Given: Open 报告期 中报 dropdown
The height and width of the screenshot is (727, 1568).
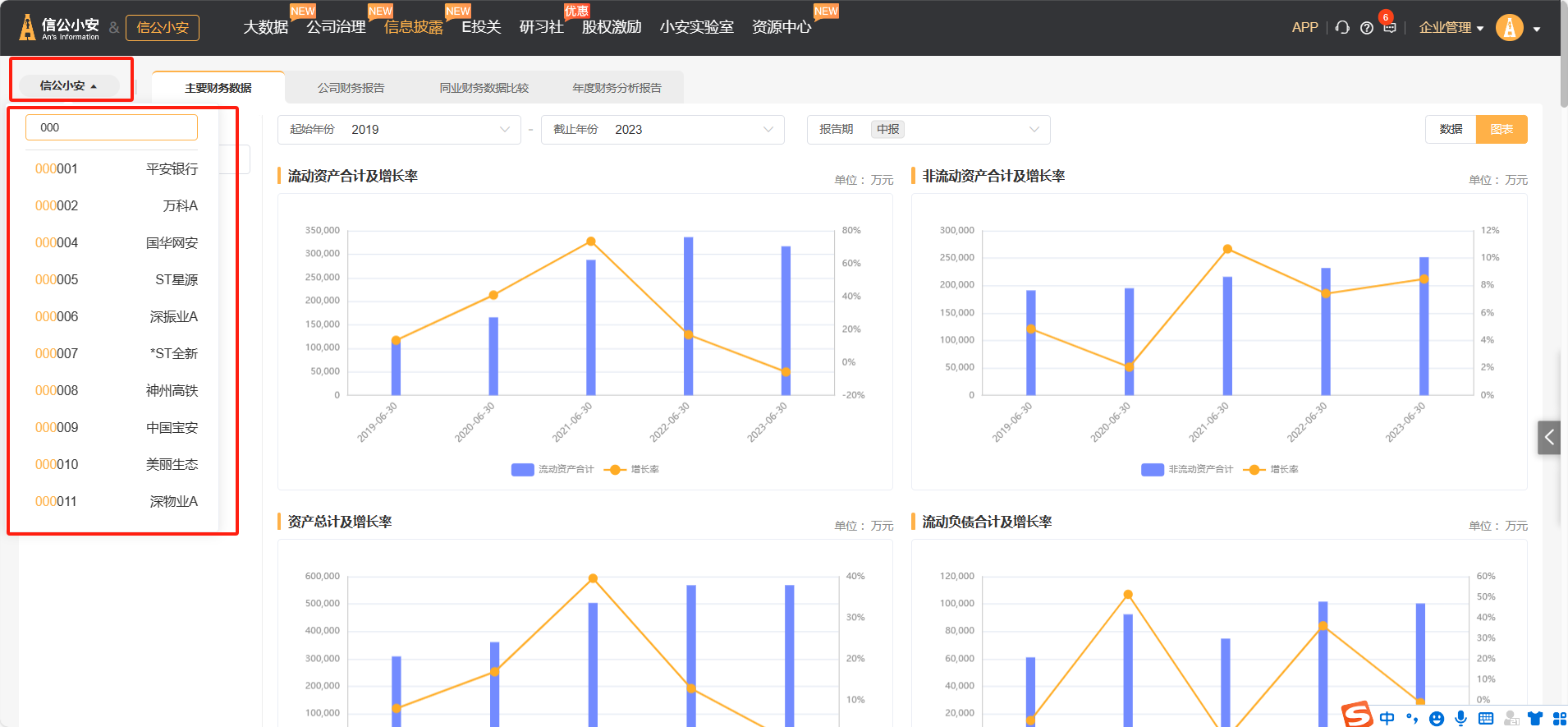Looking at the screenshot, I should [928, 129].
